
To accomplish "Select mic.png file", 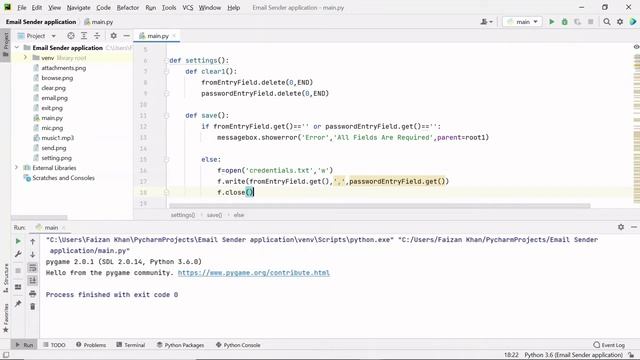I will 52,128.
